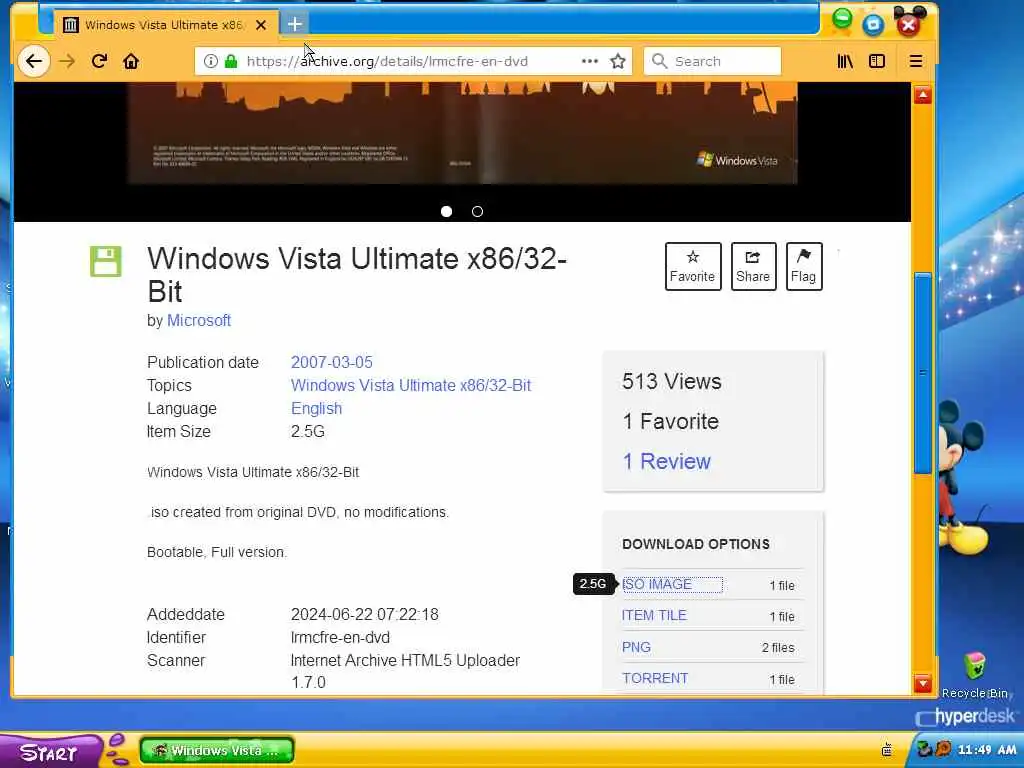1024x768 pixels.
Task: Click the Item Size value '2.5G'
Action: pos(308,432)
